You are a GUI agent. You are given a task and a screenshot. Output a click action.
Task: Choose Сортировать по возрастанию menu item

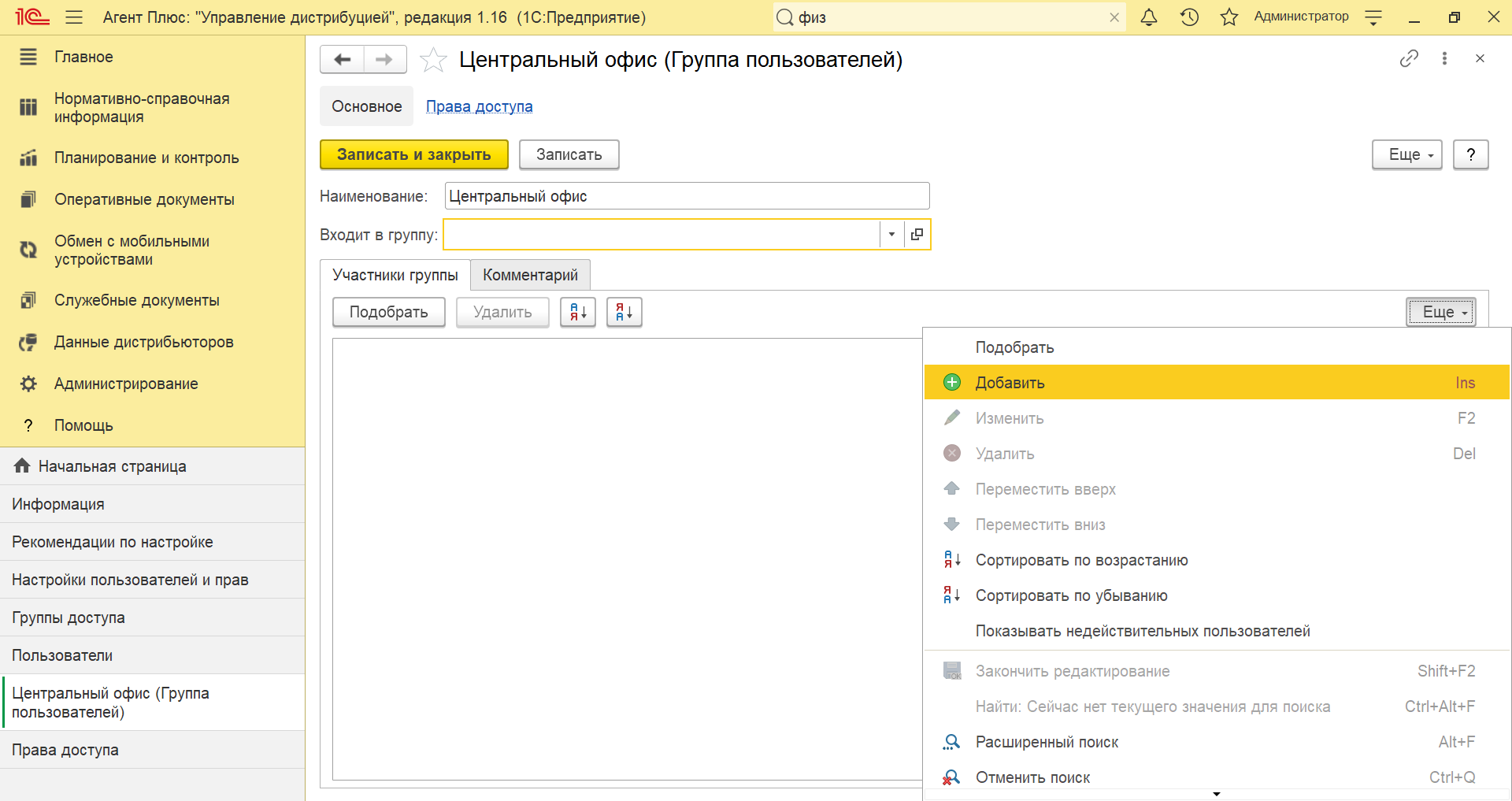tap(1217, 560)
